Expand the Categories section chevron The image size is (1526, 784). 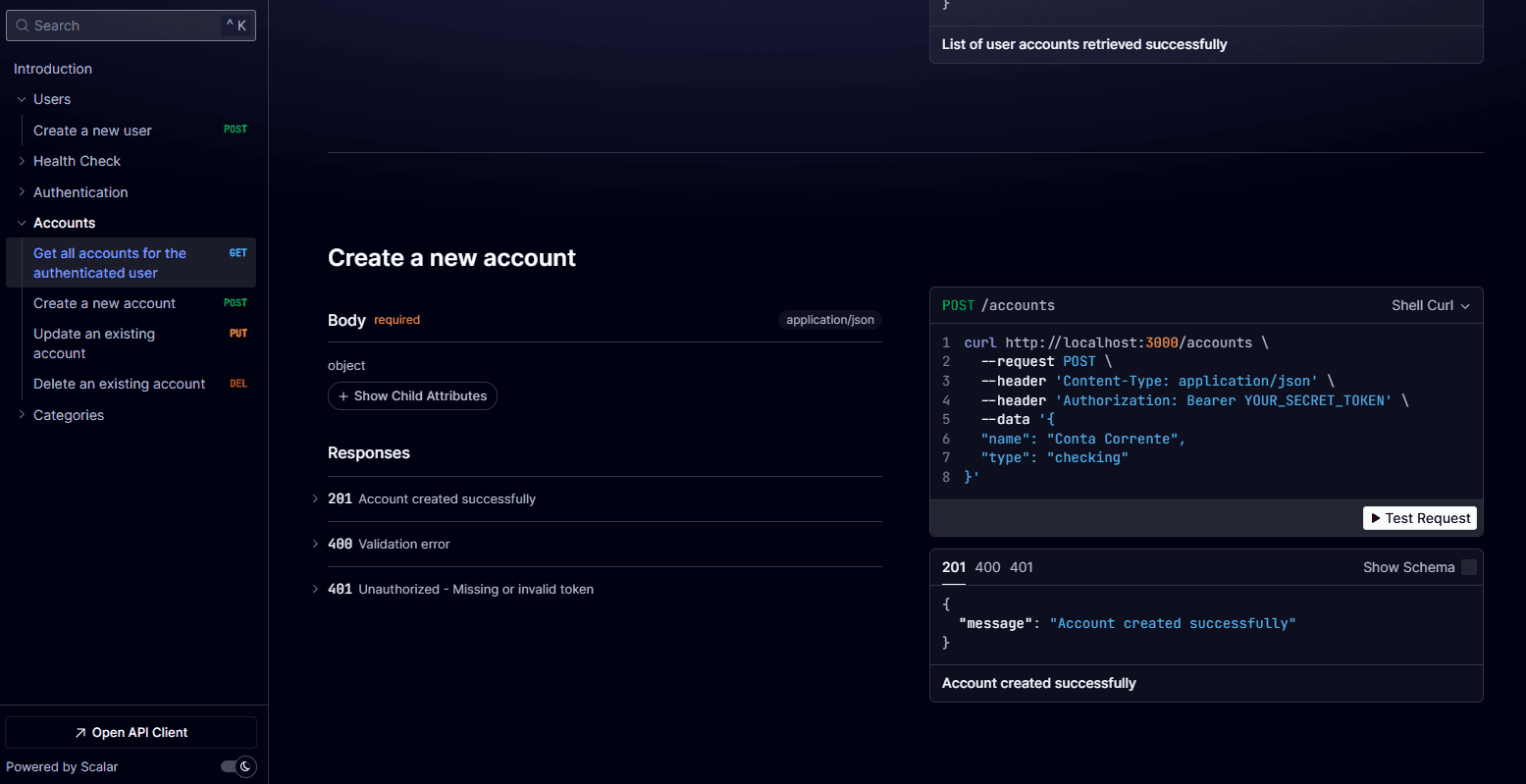(x=22, y=415)
